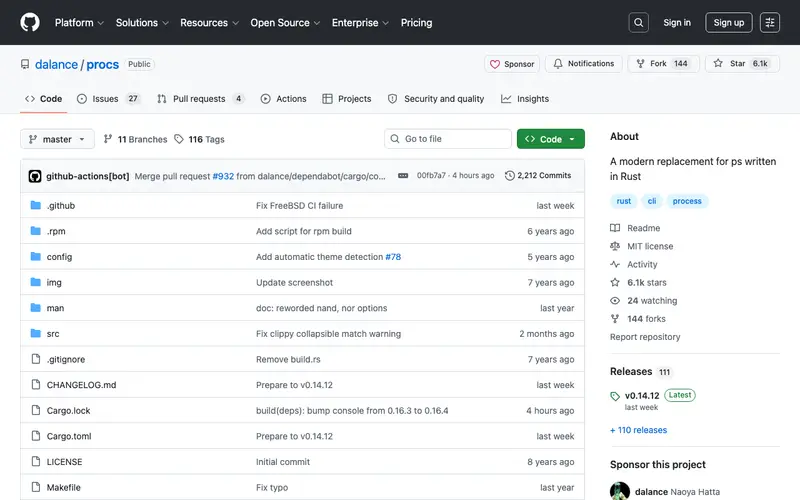The height and width of the screenshot is (500, 800).
Task: Click the Sign up button
Action: 729,22
